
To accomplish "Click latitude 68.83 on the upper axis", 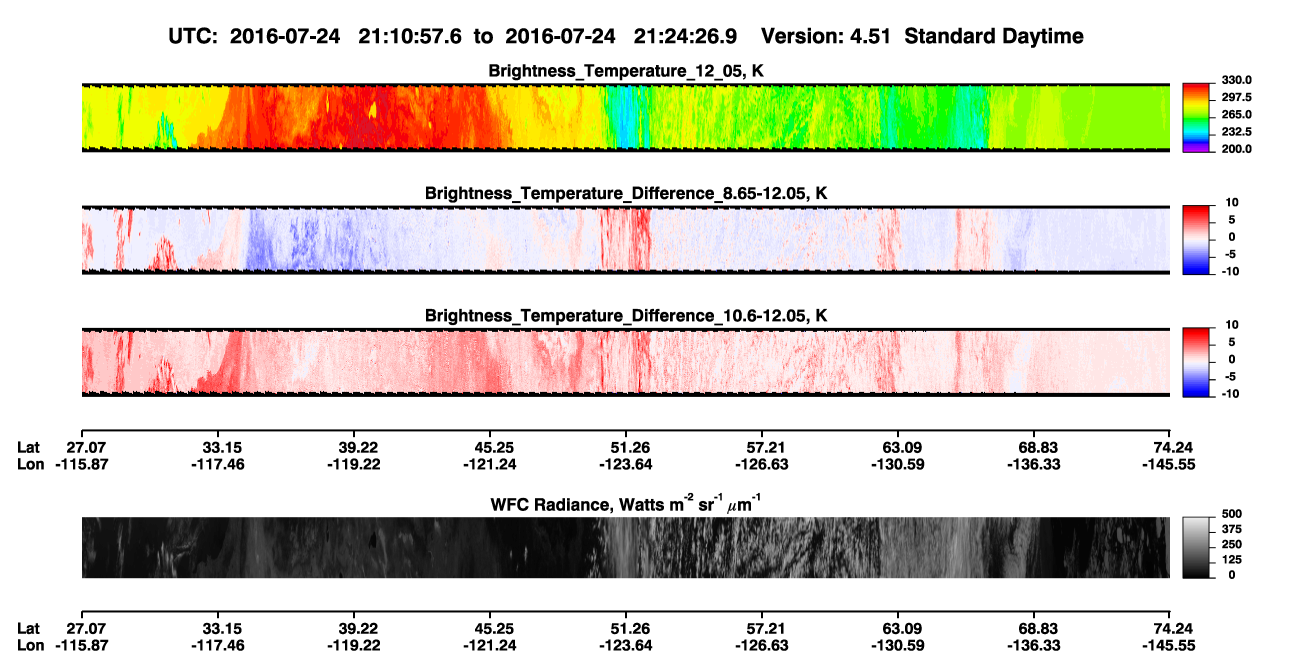I will (1033, 447).
